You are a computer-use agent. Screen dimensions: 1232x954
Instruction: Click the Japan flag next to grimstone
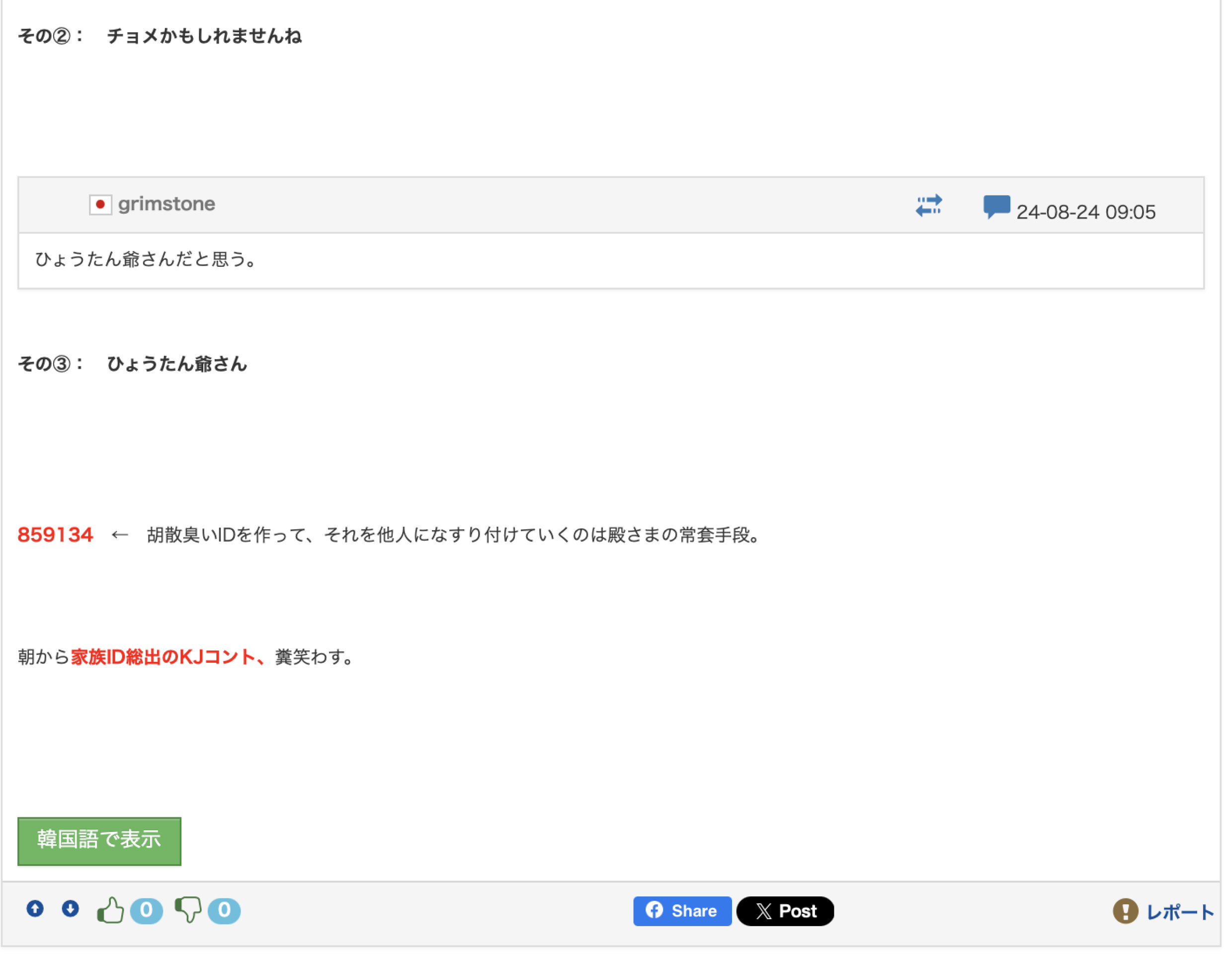tap(100, 204)
